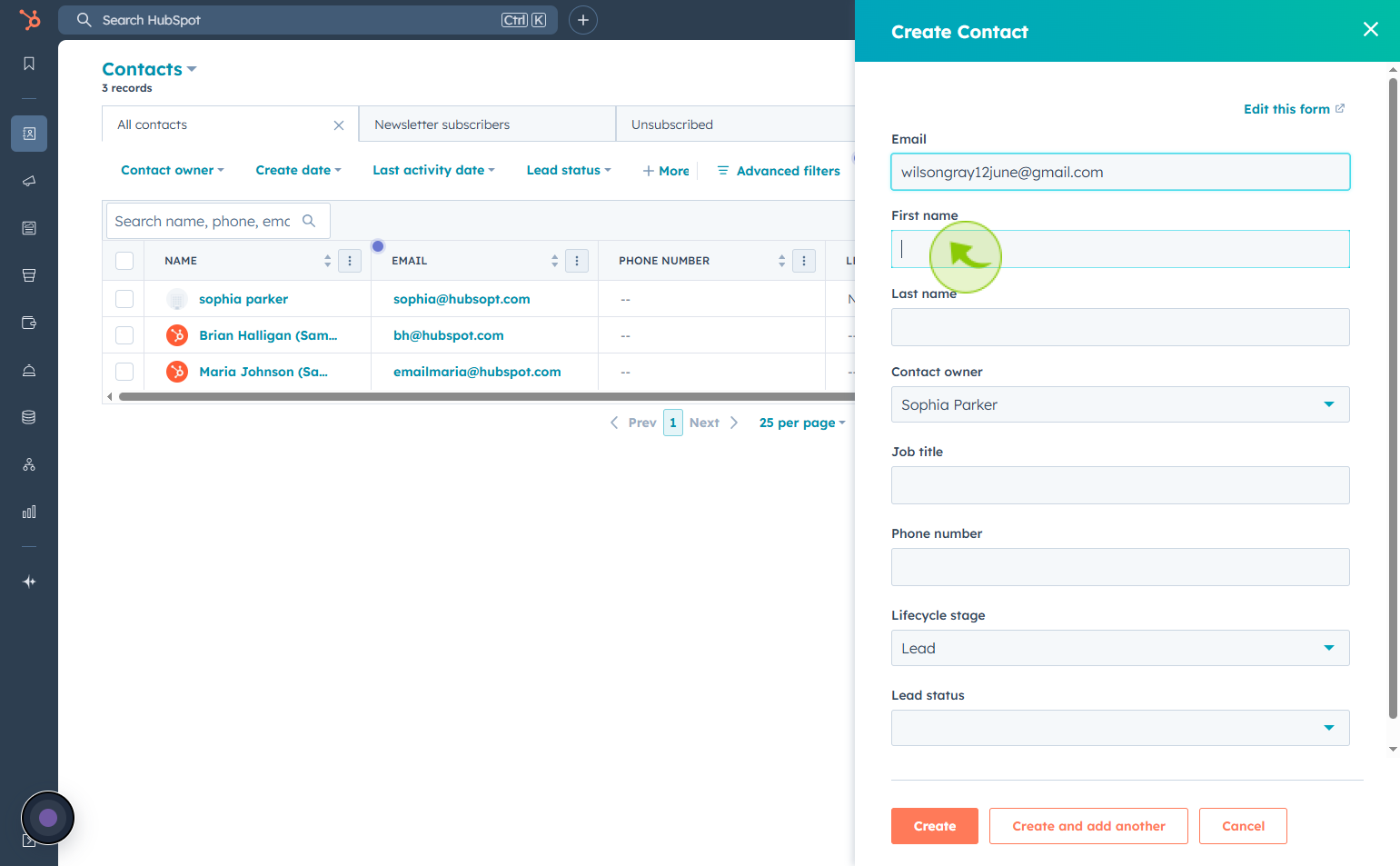Image resolution: width=1400 pixels, height=866 pixels.
Task: Click the Prev pagination button
Action: click(633, 423)
